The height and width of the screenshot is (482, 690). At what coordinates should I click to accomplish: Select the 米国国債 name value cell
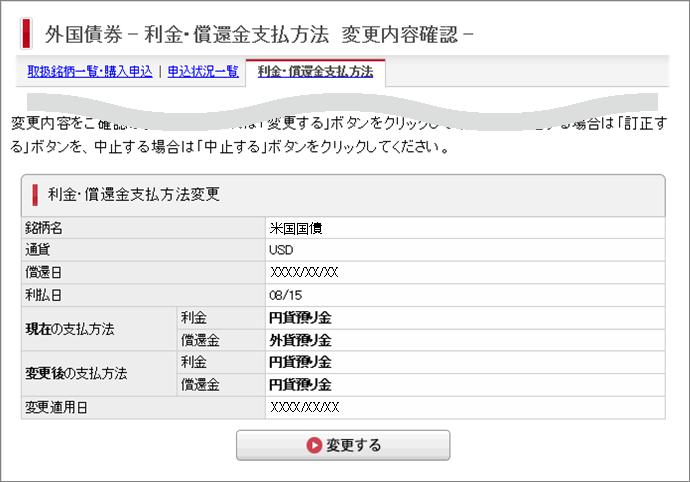click(296, 228)
